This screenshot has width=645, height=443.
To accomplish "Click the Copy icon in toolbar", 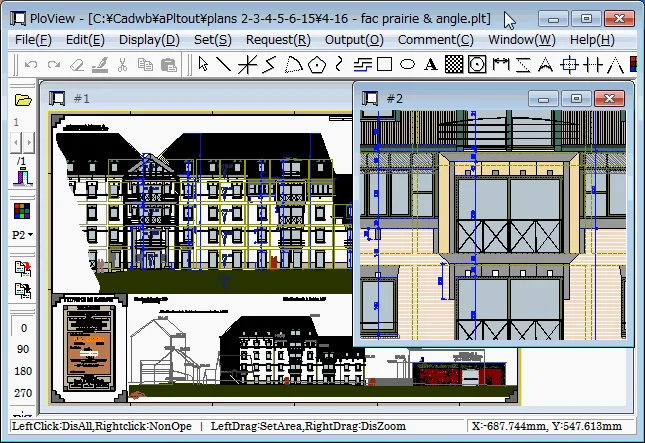I will [145, 65].
